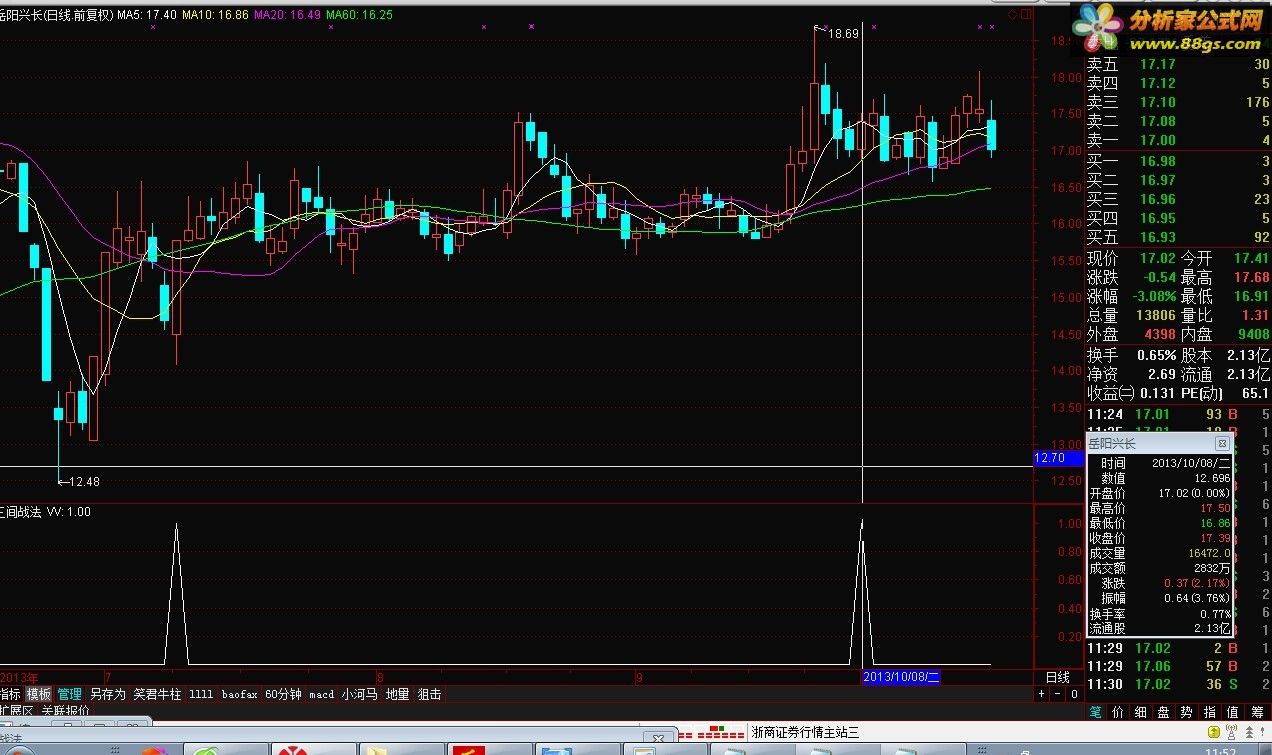Click the 2013/10/08/二 date marker
1272x755 pixels.
[901, 677]
